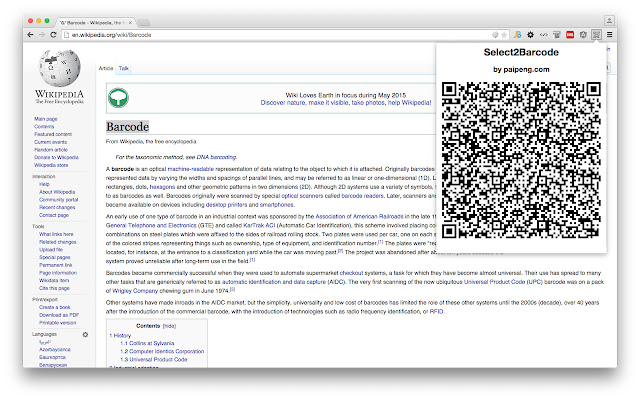Hide the Contents table via [hide]
The height and width of the screenshot is (400, 640).
click(169, 326)
